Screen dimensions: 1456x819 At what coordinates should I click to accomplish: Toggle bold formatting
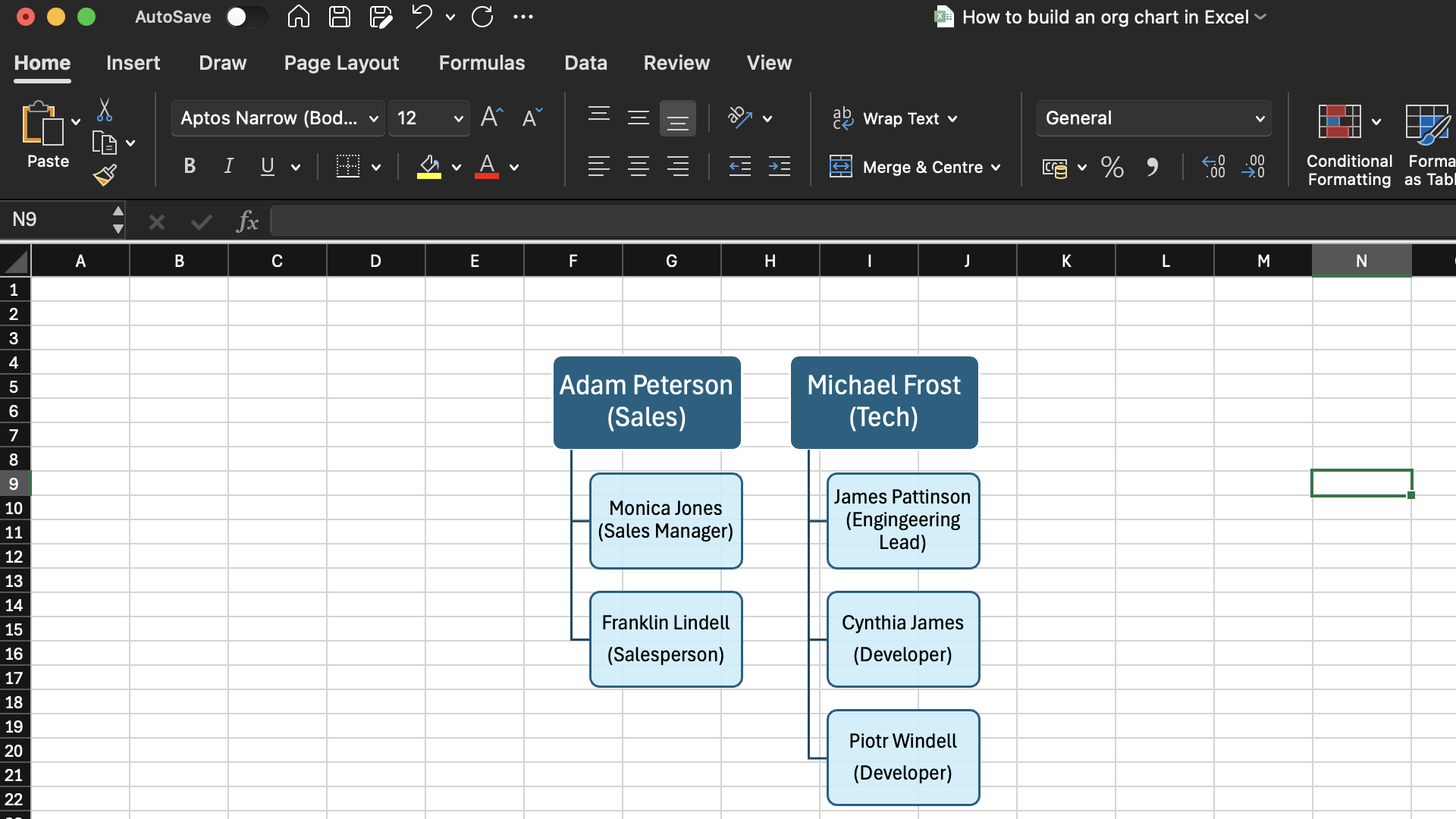click(x=190, y=166)
